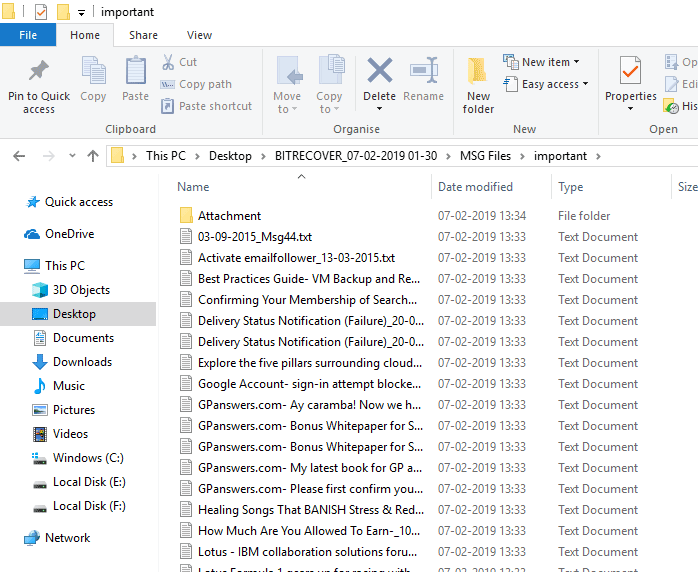
Task: Open the File menu tab
Action: (x=28, y=35)
